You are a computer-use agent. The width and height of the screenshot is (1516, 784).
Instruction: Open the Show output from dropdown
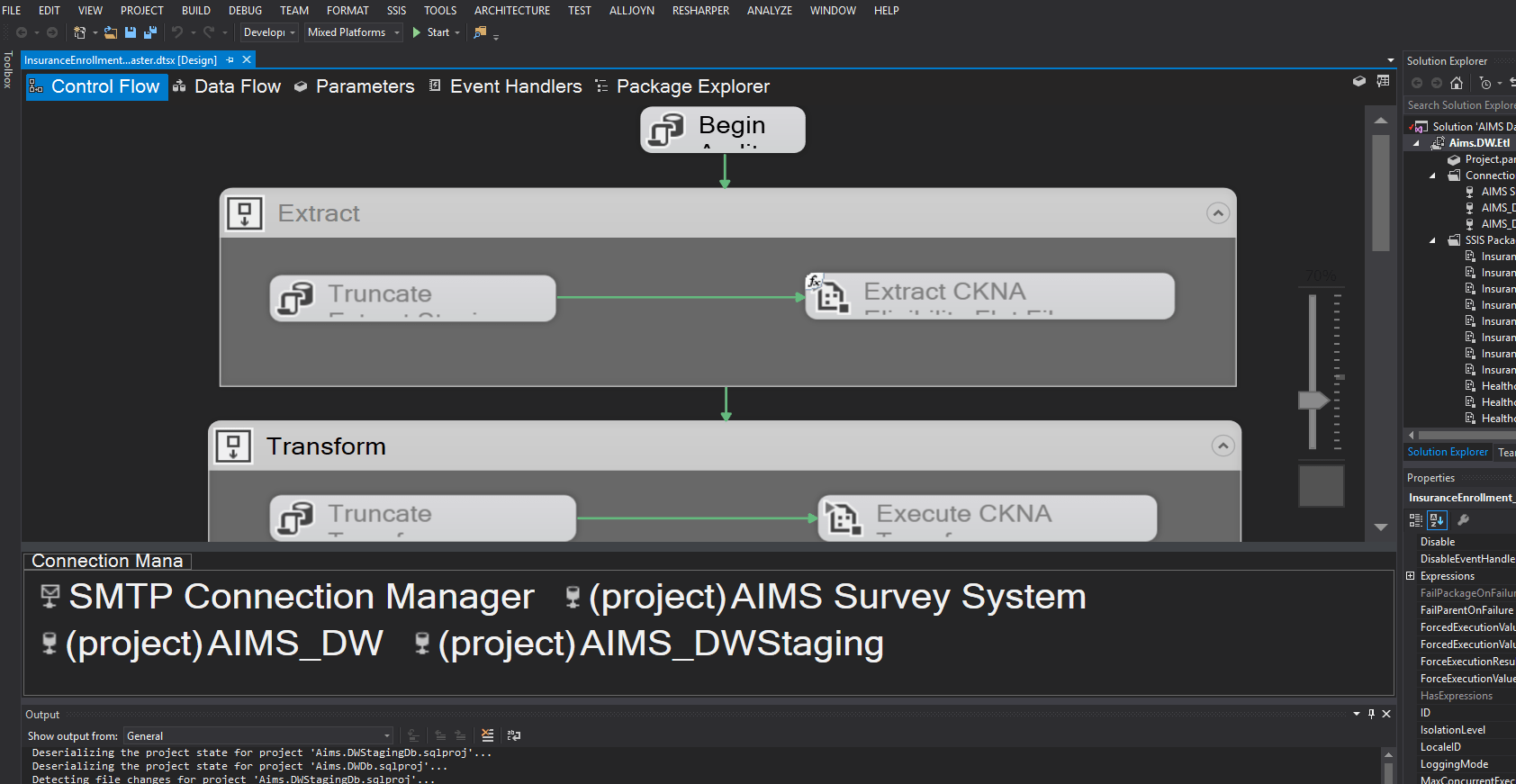point(258,736)
